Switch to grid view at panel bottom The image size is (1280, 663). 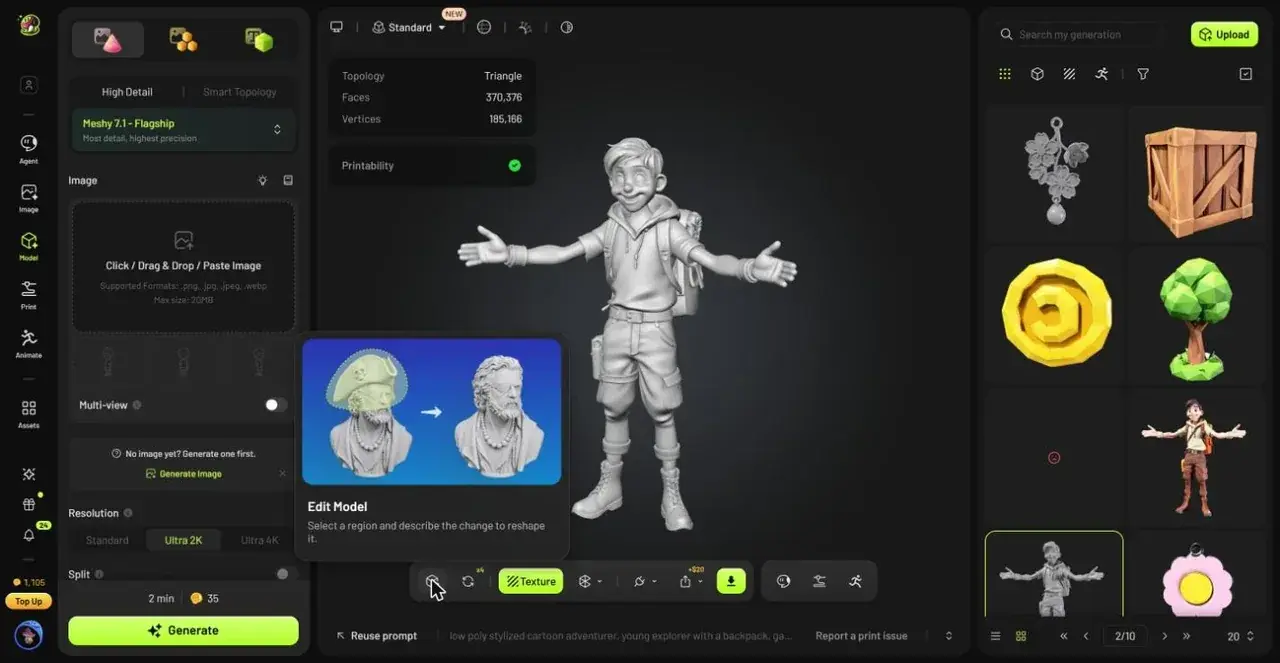1021,636
